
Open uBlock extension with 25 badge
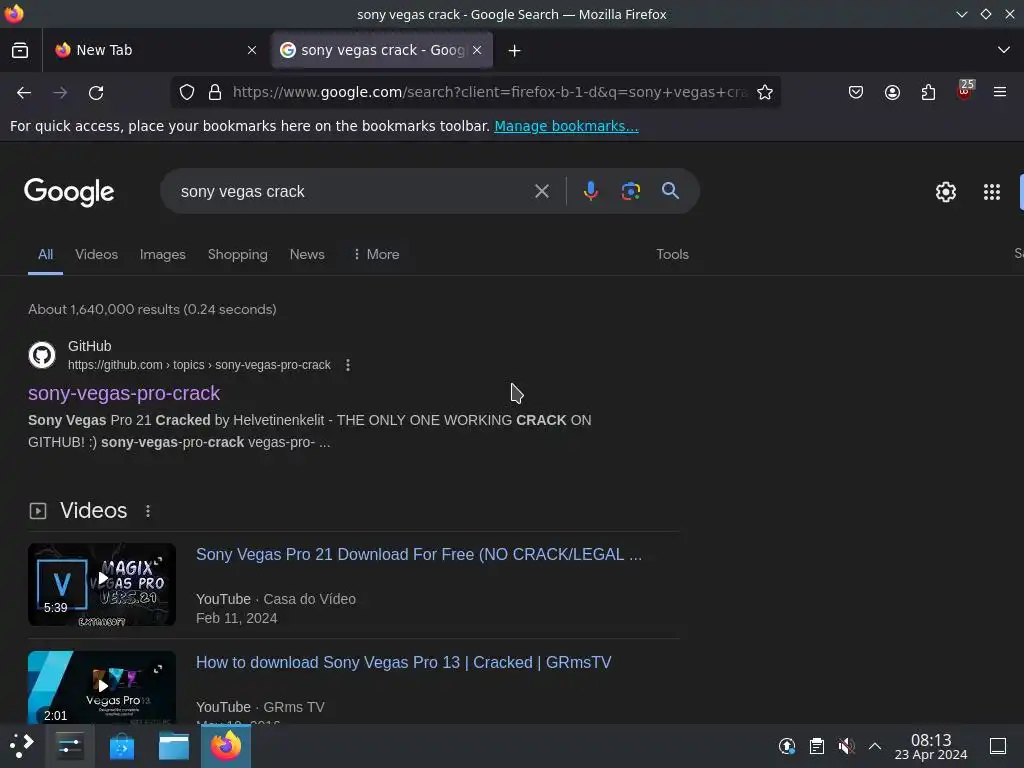coord(965,91)
